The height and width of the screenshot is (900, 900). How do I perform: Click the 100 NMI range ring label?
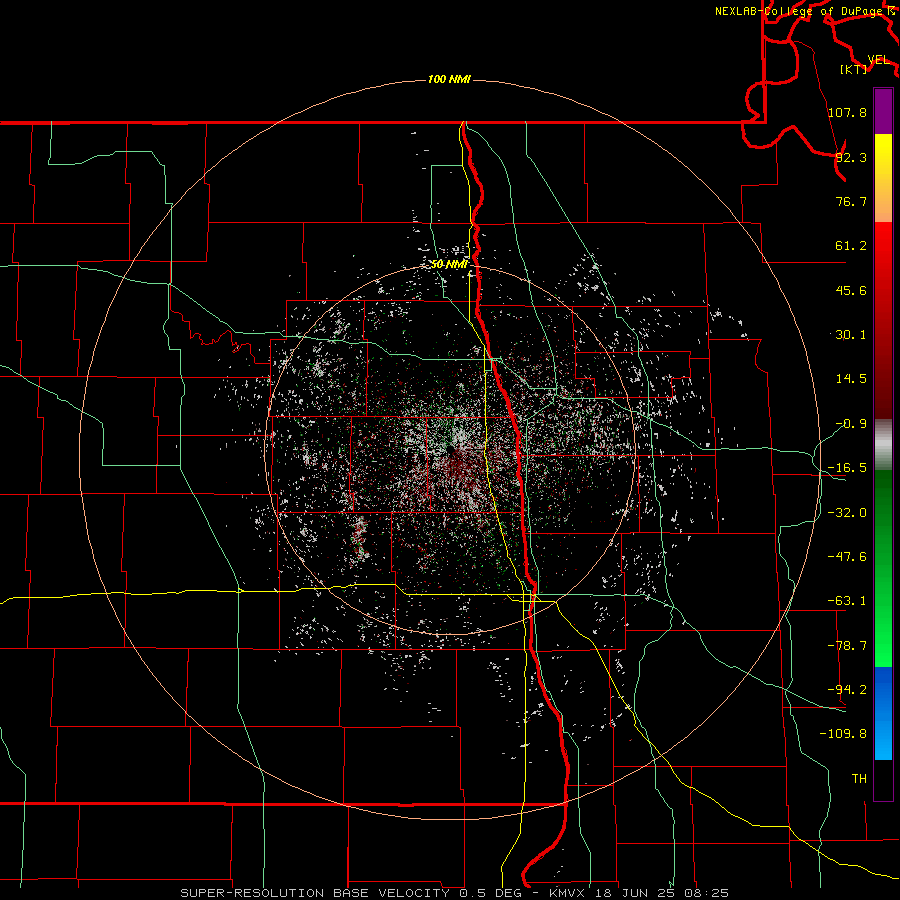coord(449,79)
